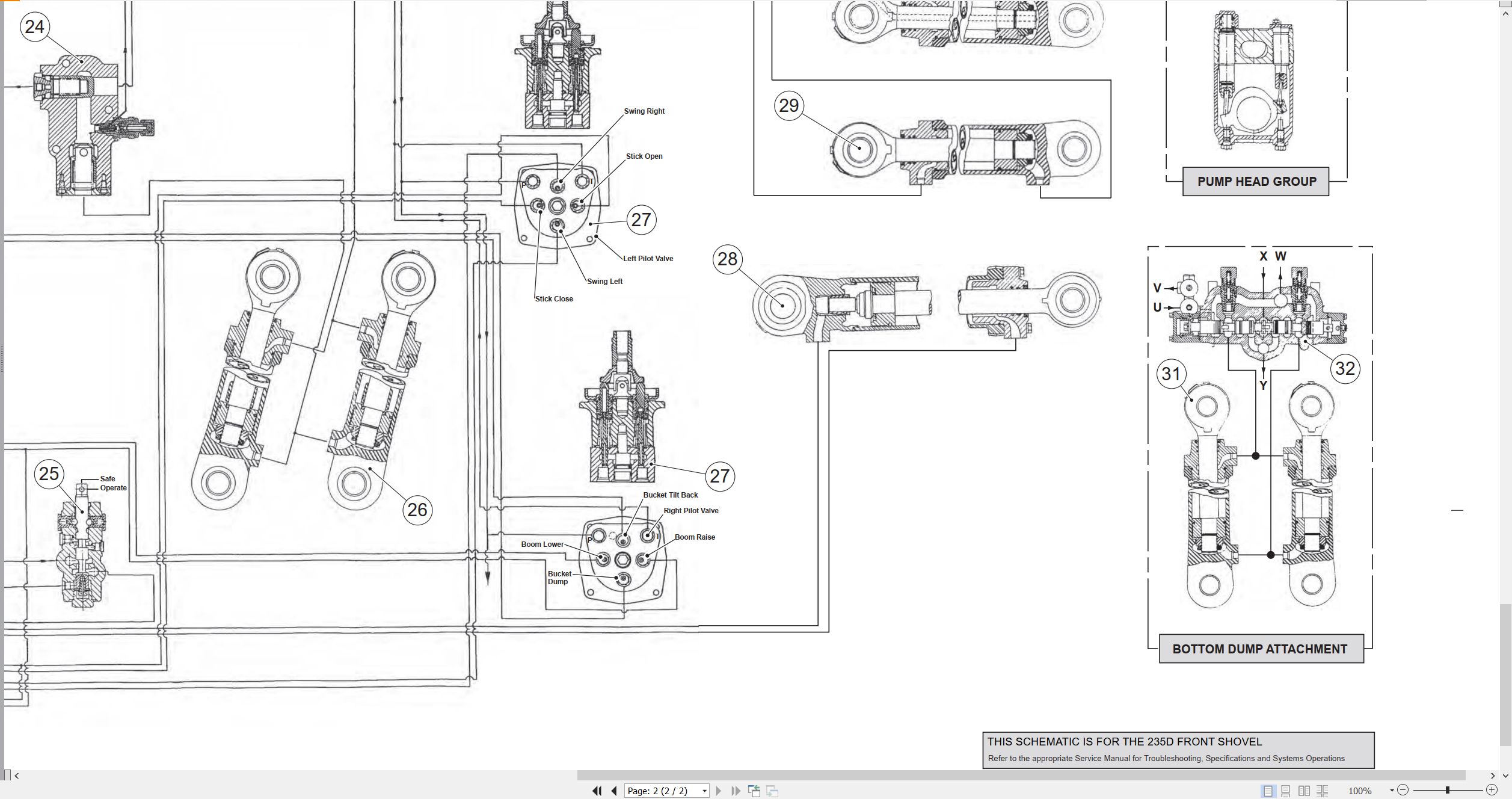
Task: Click callout 27 near Left Pilot Valve
Action: tap(641, 220)
